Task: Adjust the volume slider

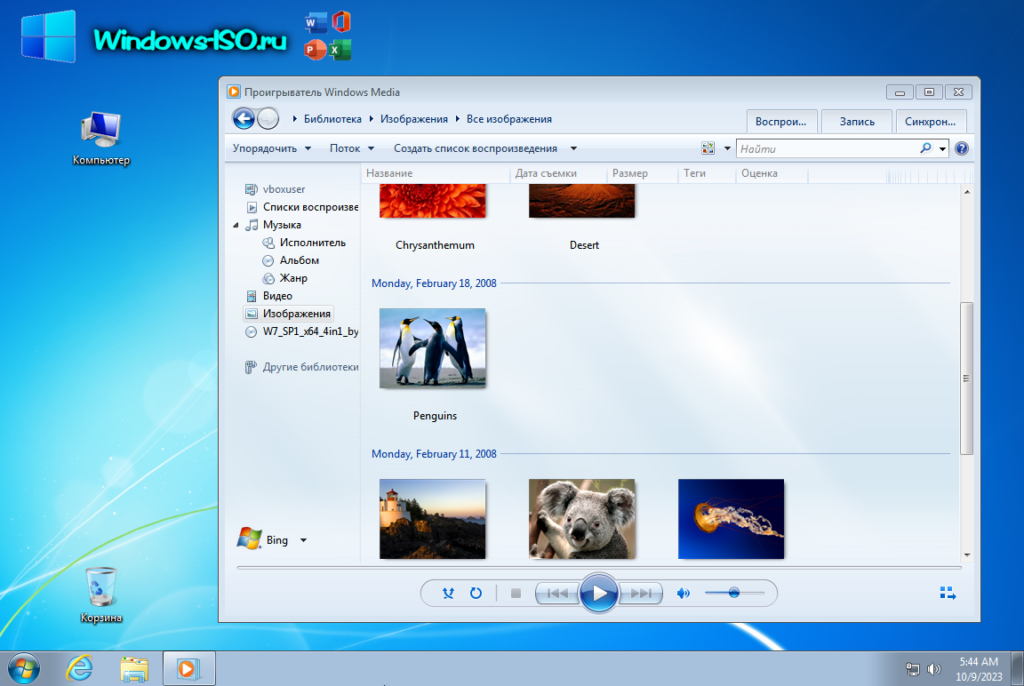Action: pos(734,593)
